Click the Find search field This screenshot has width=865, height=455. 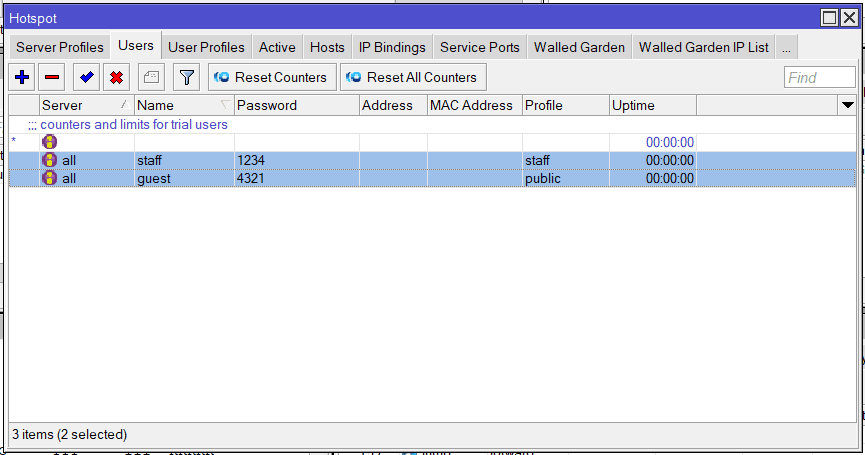pyautogui.click(x=818, y=77)
